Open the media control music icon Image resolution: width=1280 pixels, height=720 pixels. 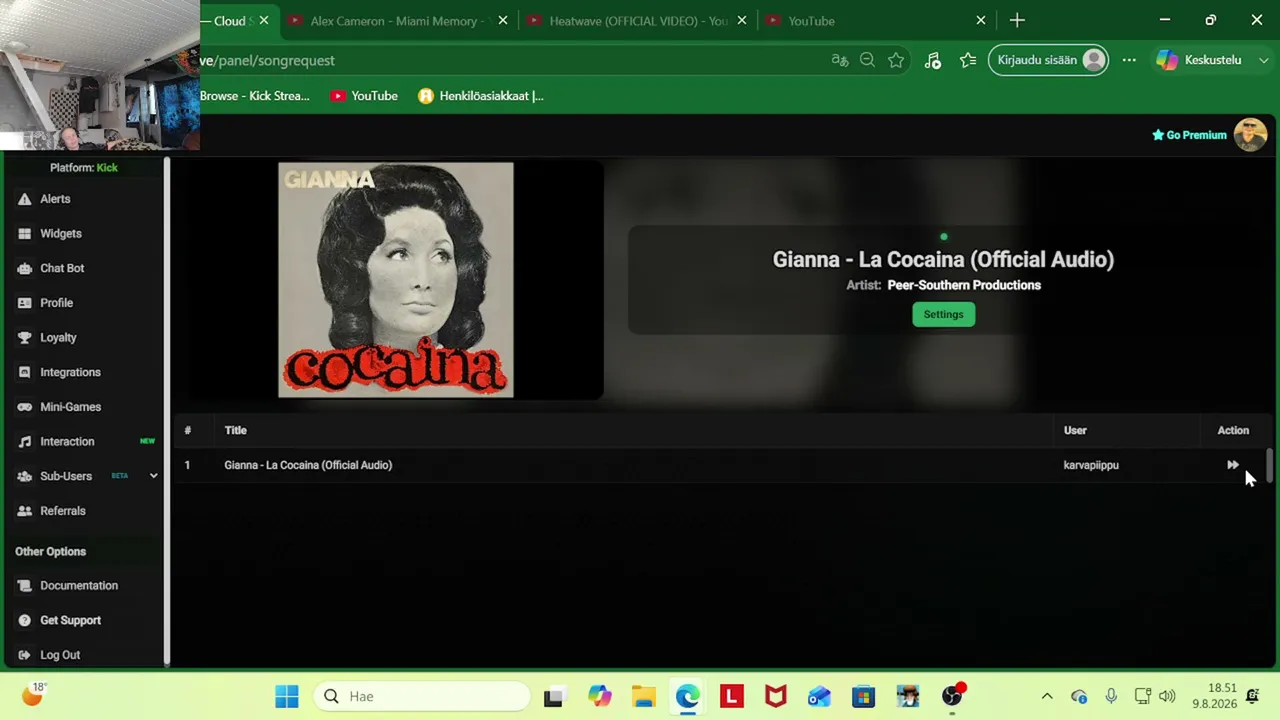coord(932,61)
